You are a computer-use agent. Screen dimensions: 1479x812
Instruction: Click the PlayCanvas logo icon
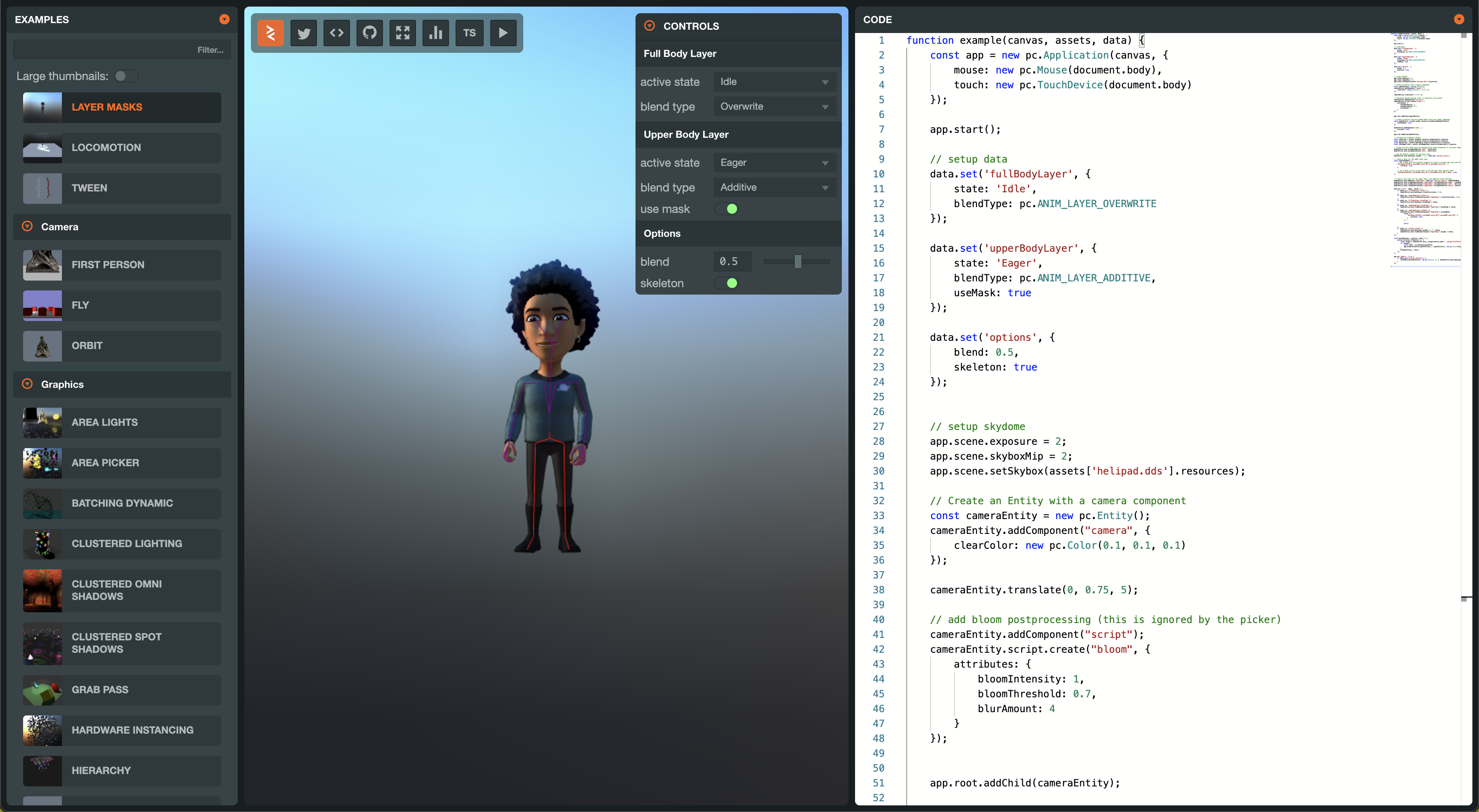point(270,33)
